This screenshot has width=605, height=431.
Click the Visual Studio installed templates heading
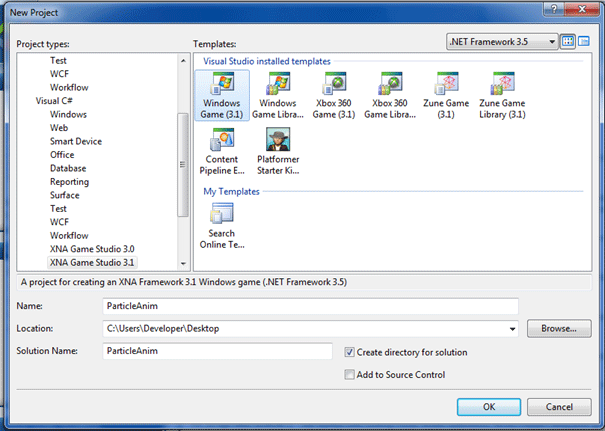pyautogui.click(x=267, y=61)
